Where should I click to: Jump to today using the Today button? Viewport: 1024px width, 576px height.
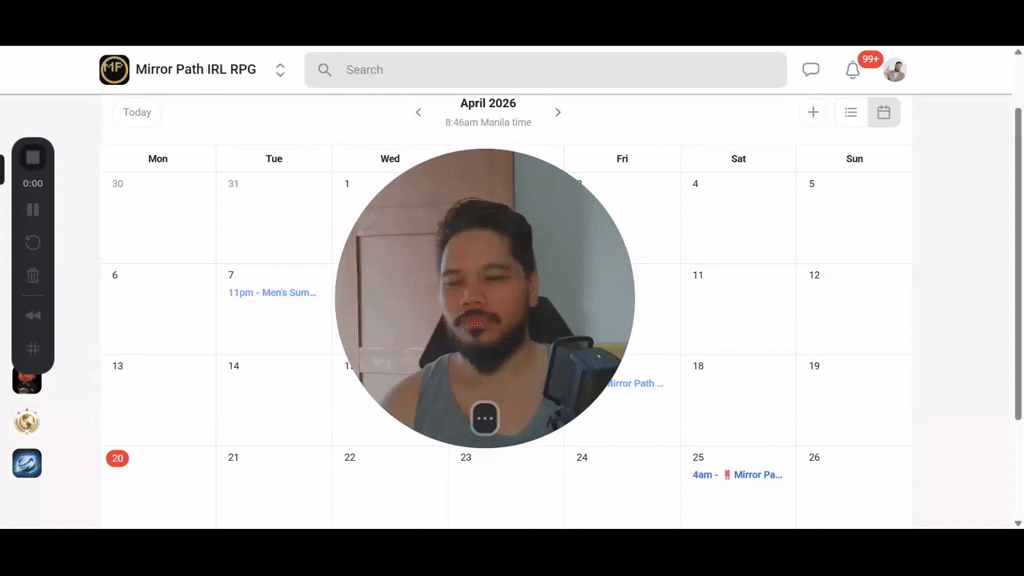coord(136,112)
